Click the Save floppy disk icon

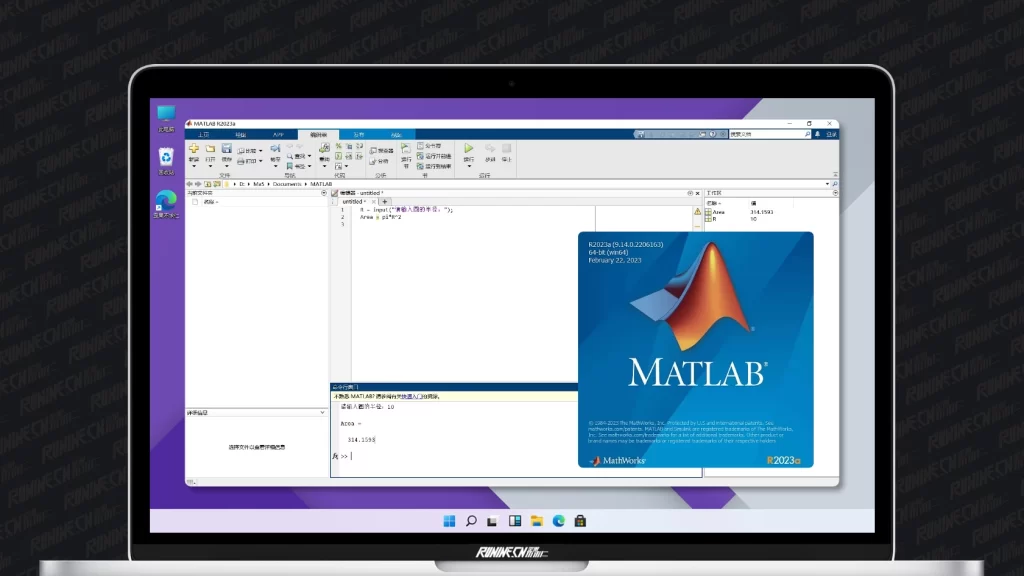[x=227, y=149]
